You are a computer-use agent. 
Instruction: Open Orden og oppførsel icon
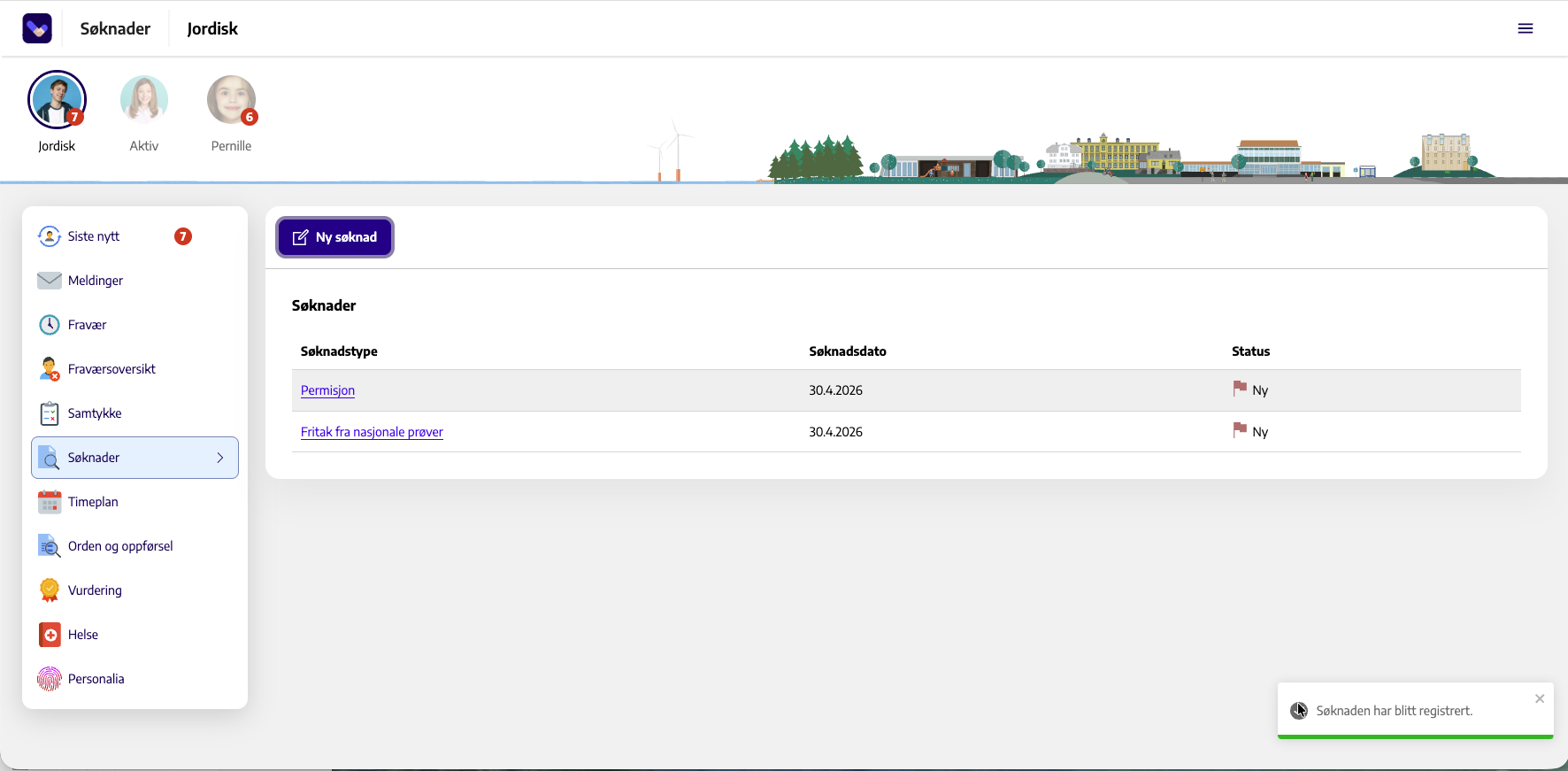click(x=50, y=546)
